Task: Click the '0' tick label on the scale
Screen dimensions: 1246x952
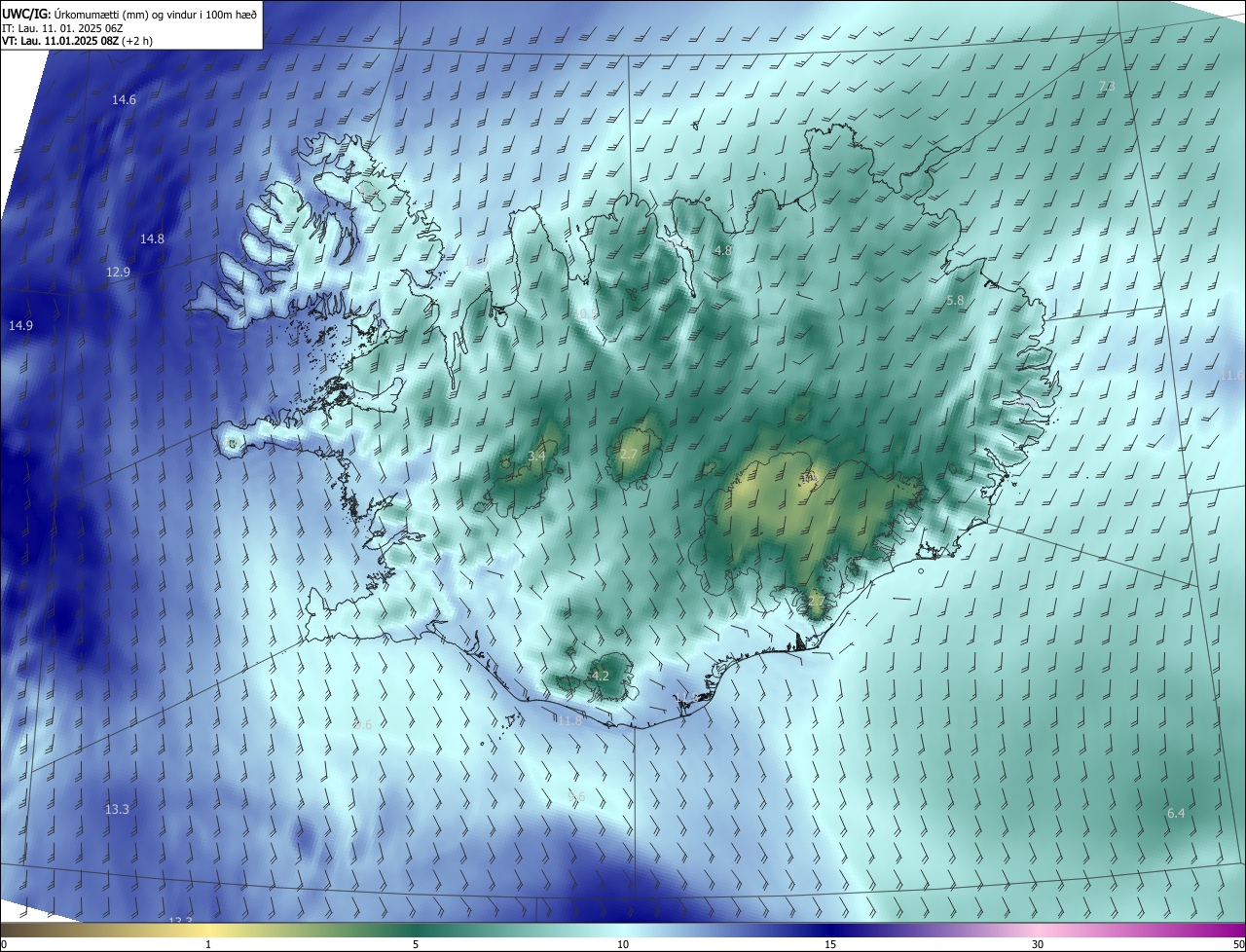Action: click(4, 945)
